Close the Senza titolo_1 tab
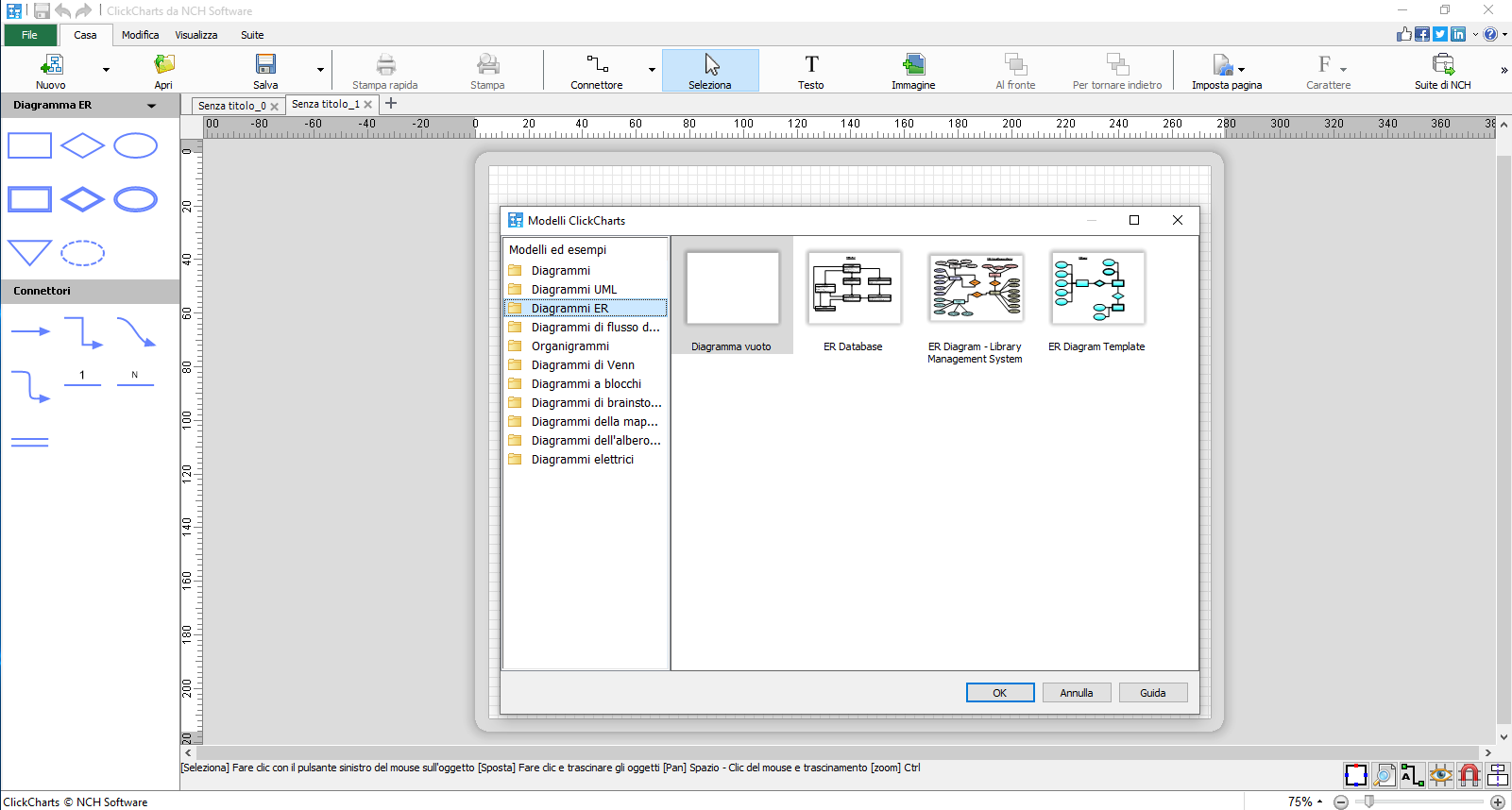 point(368,105)
